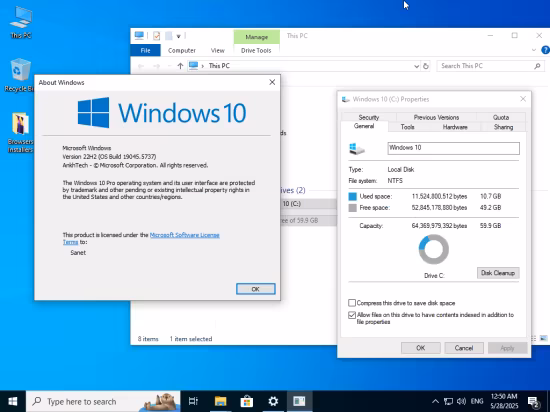
Task: Switch to the Tools tab
Action: 408,127
